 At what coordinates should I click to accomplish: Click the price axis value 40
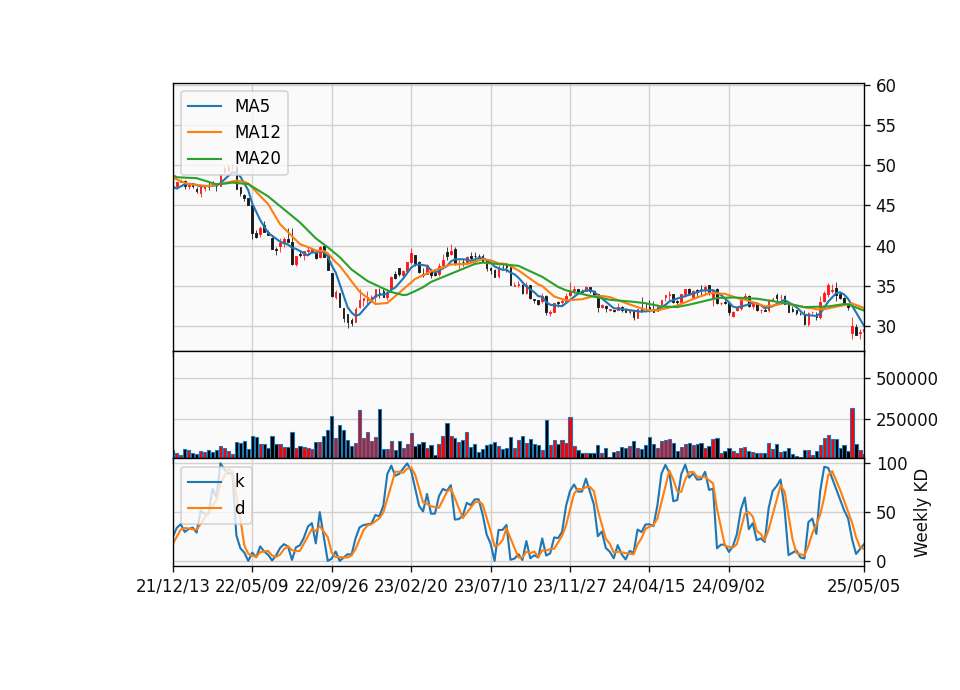(x=885, y=247)
